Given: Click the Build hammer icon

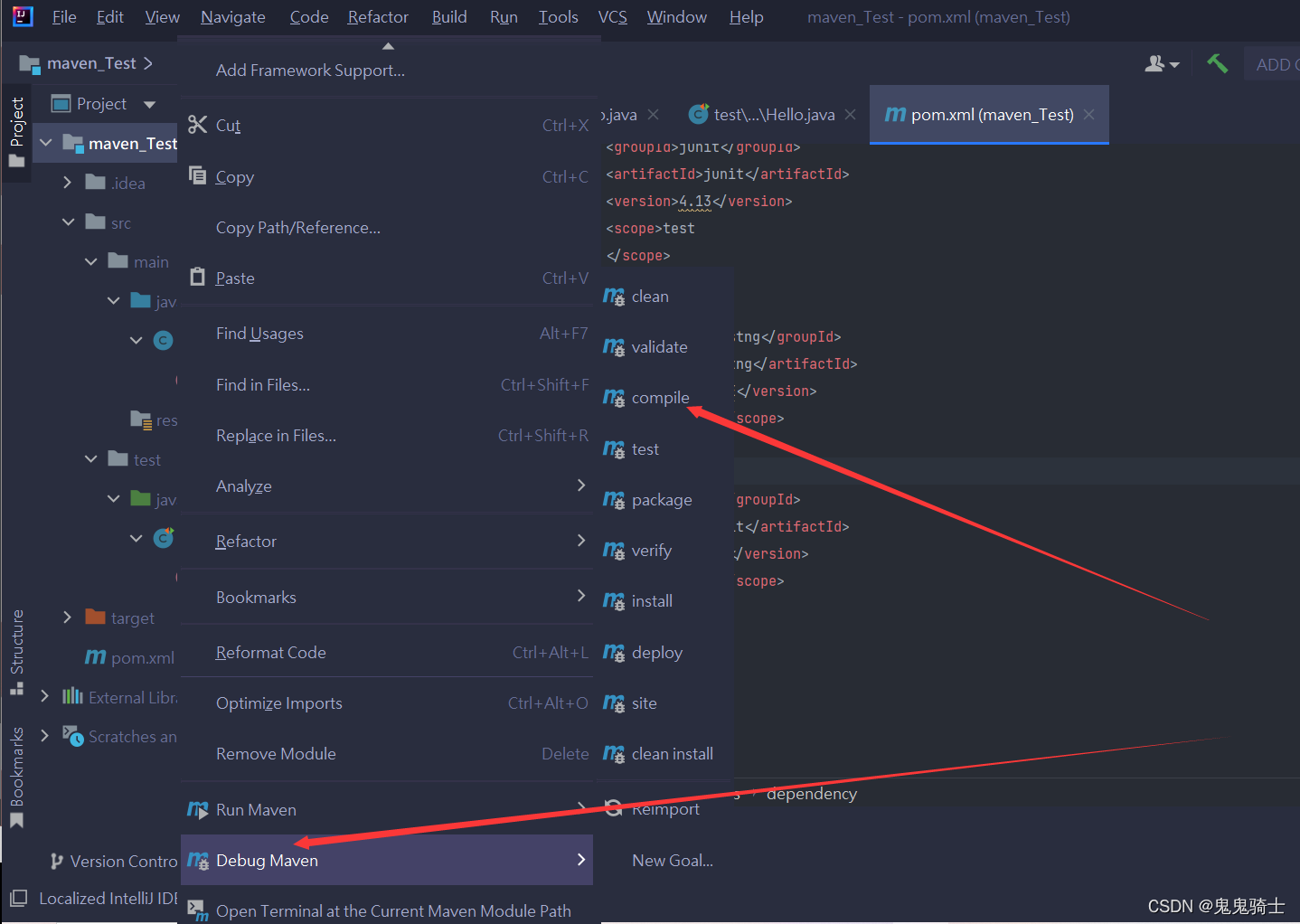Looking at the screenshot, I should 1217,63.
